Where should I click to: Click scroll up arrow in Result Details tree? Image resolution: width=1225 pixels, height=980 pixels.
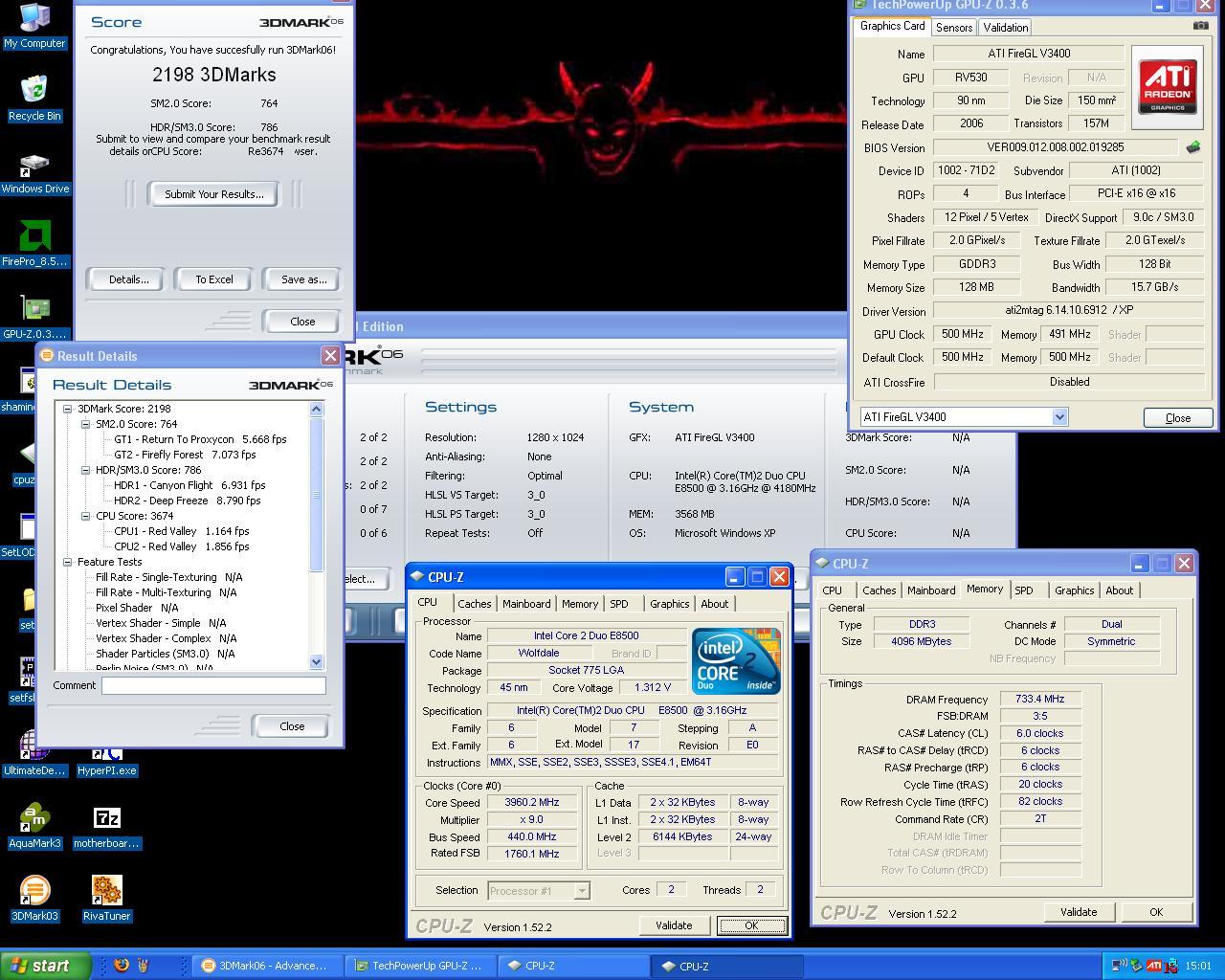317,409
